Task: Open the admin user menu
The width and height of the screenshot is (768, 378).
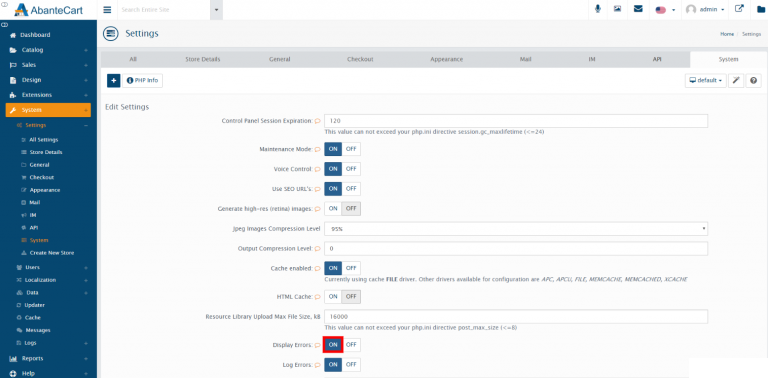Action: coord(705,10)
